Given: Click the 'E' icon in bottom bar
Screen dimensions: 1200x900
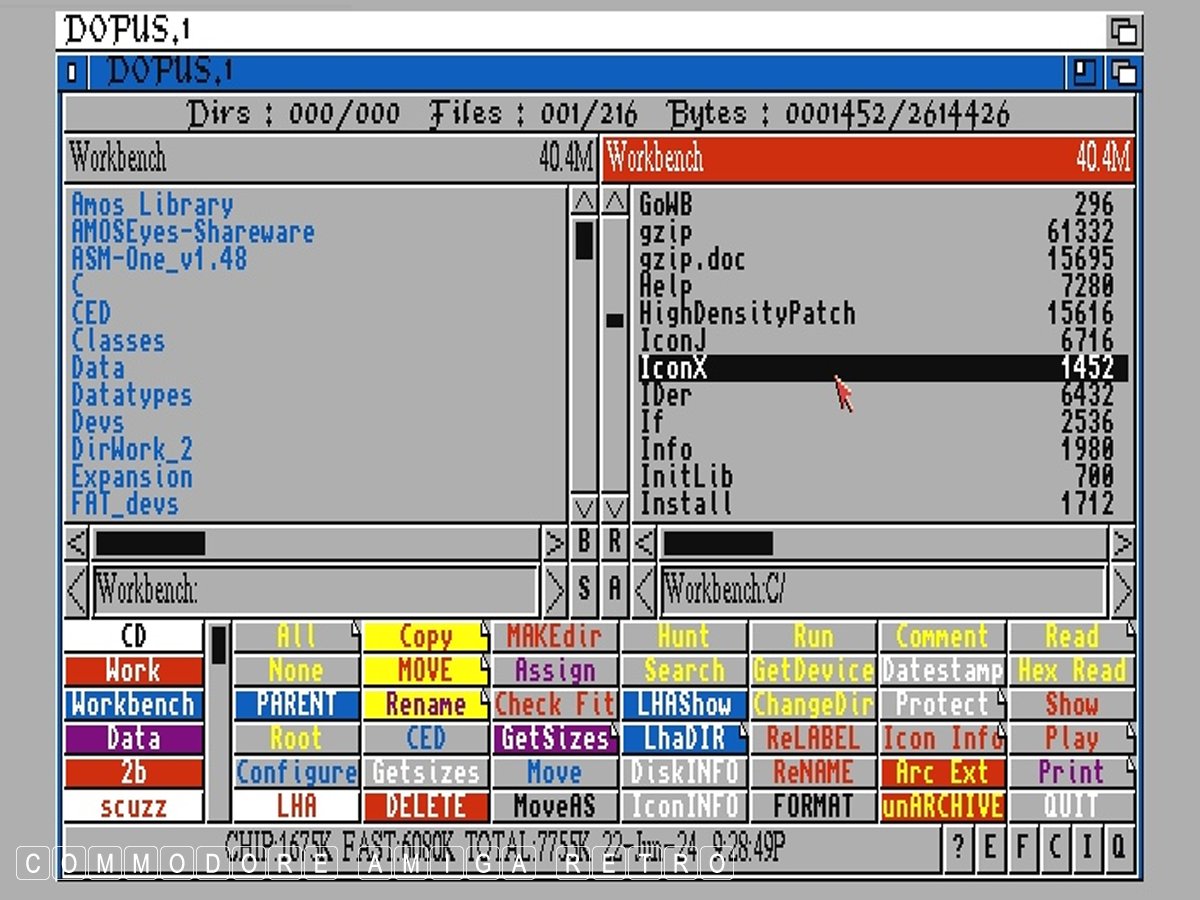Looking at the screenshot, I should pyautogui.click(x=990, y=847).
